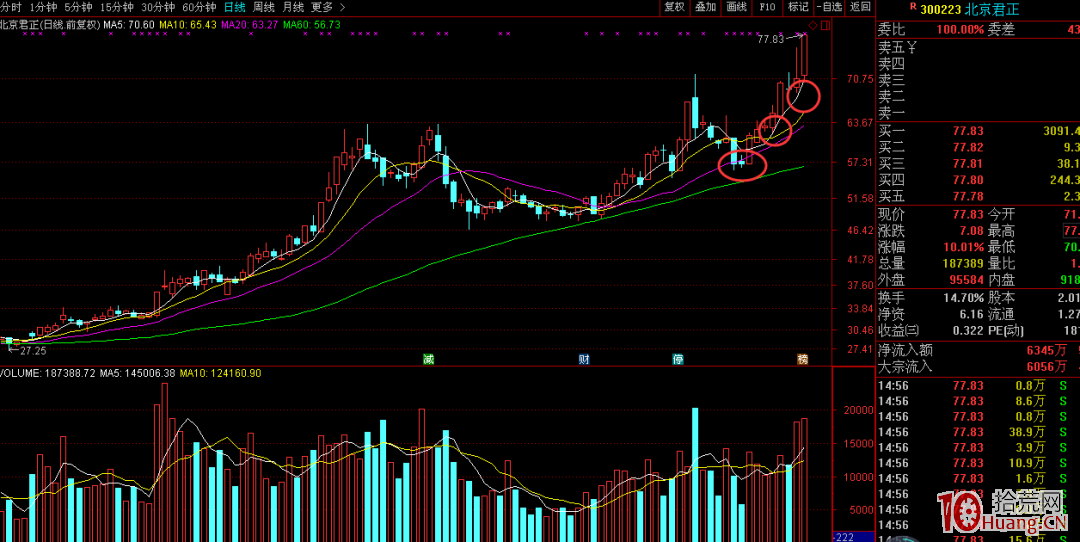Click the MA60: 56.73 indicator label

tap(312, 25)
